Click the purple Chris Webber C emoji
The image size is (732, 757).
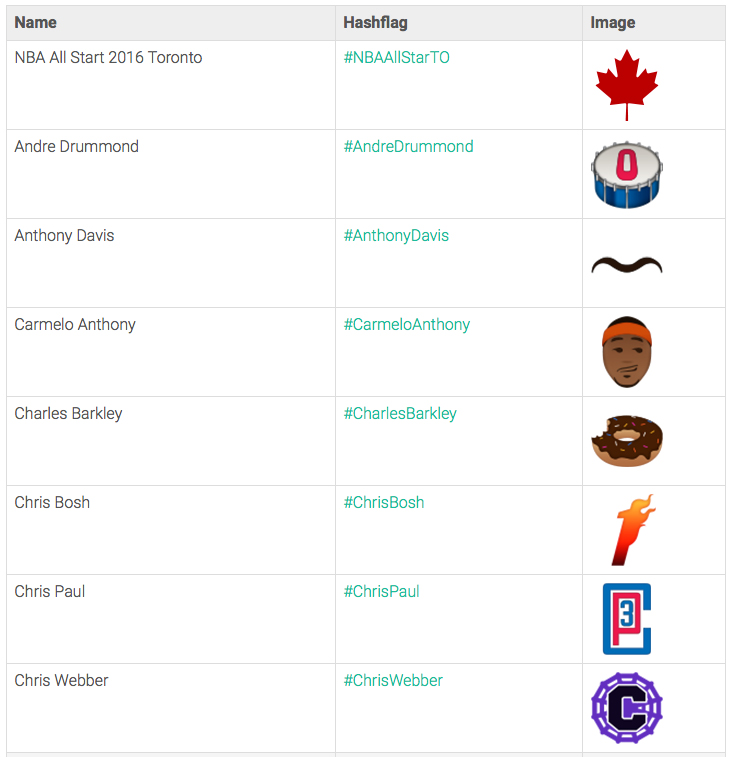point(626,708)
